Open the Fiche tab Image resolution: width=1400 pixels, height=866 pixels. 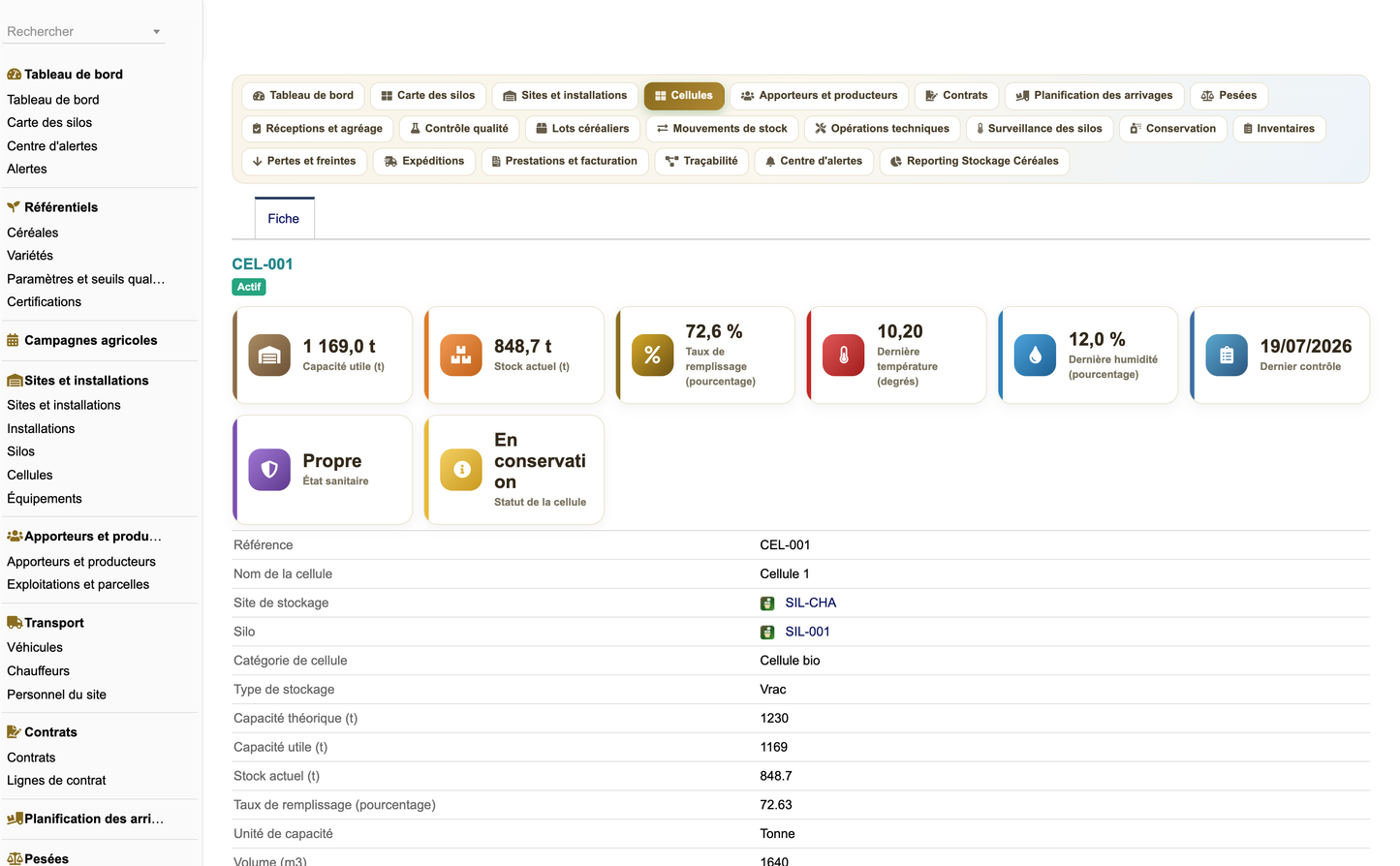coord(284,219)
